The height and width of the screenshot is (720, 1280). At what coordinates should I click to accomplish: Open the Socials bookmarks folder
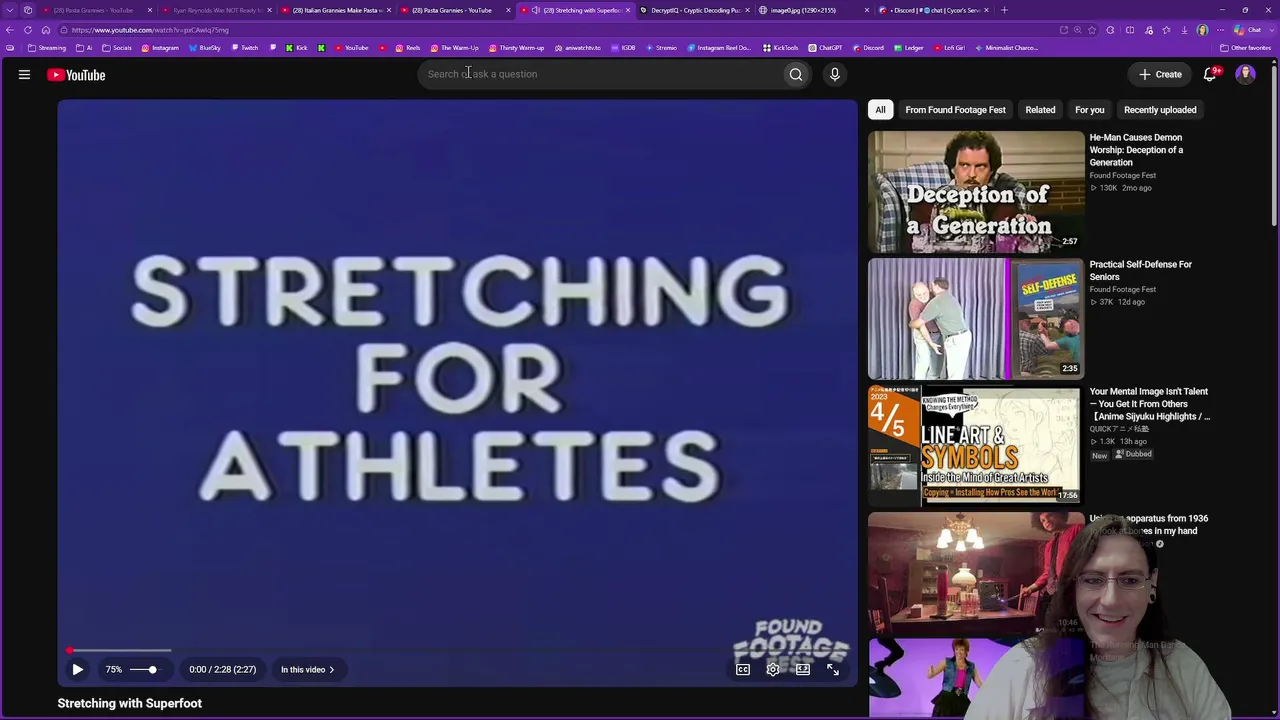[x=117, y=48]
